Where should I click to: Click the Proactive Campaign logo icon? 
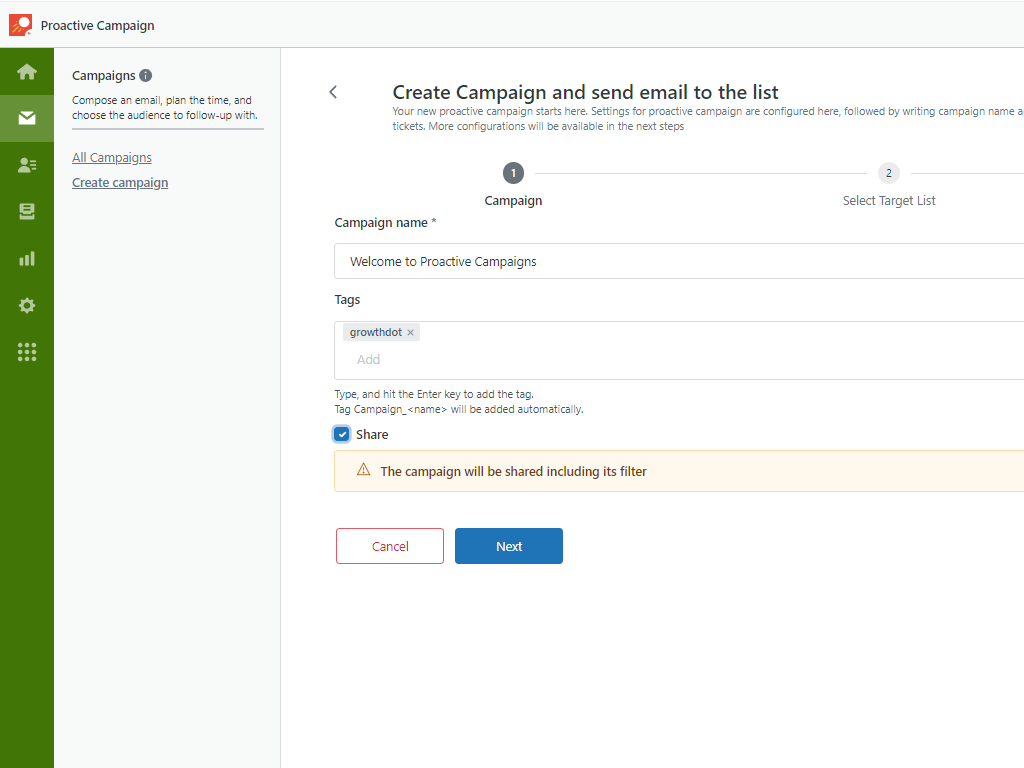click(20, 25)
